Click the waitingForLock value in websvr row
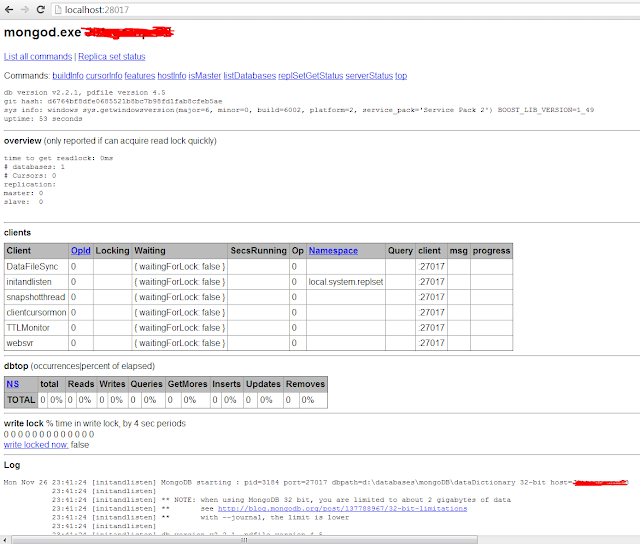640x544 pixels. (180, 343)
